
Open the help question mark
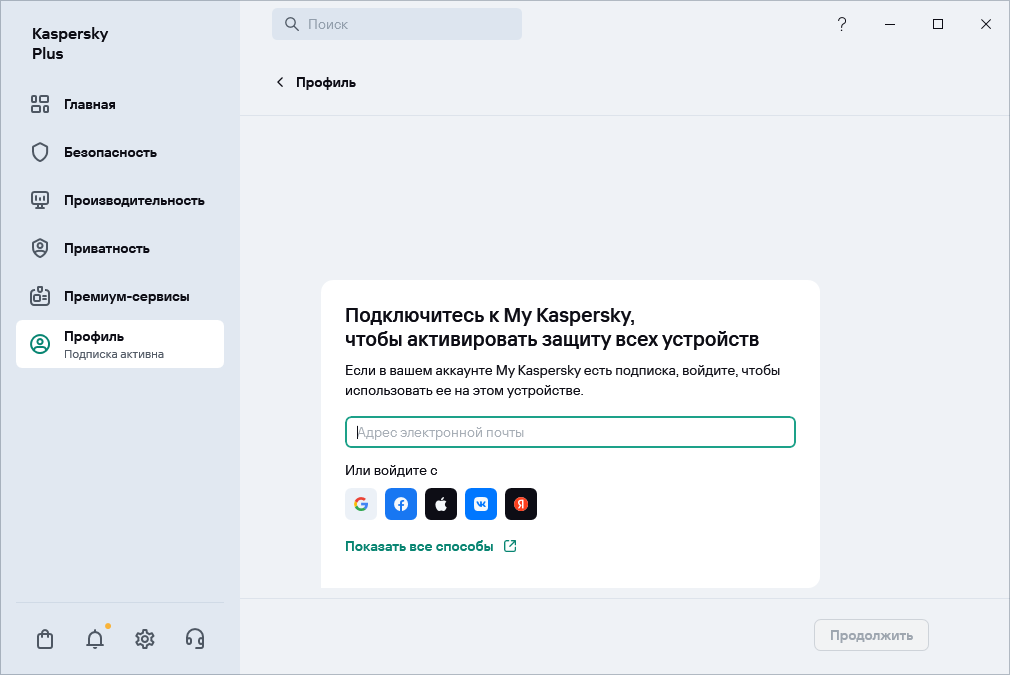point(842,24)
